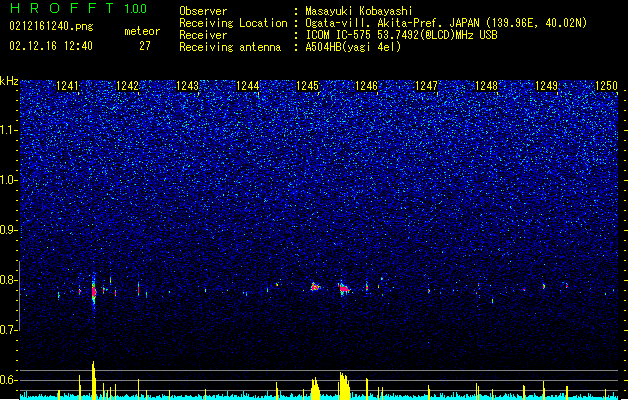Viewport: 629px width, 400px height.
Task: Click the Ogata-vill. Akita-Pref. JAPAN location text
Action: (446, 23)
